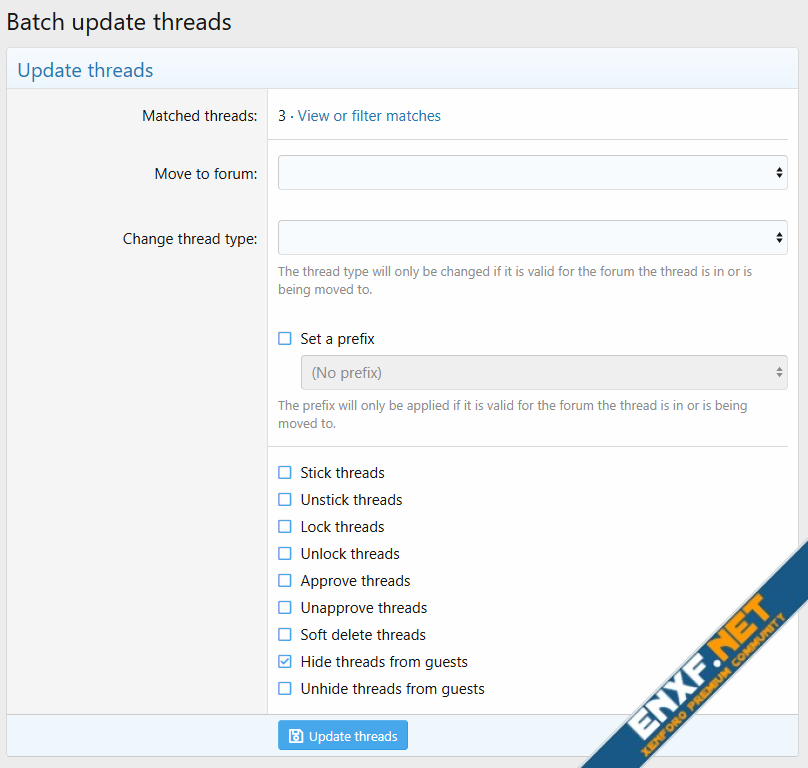808x768 pixels.
Task: Check the Stick threads option
Action: click(285, 473)
